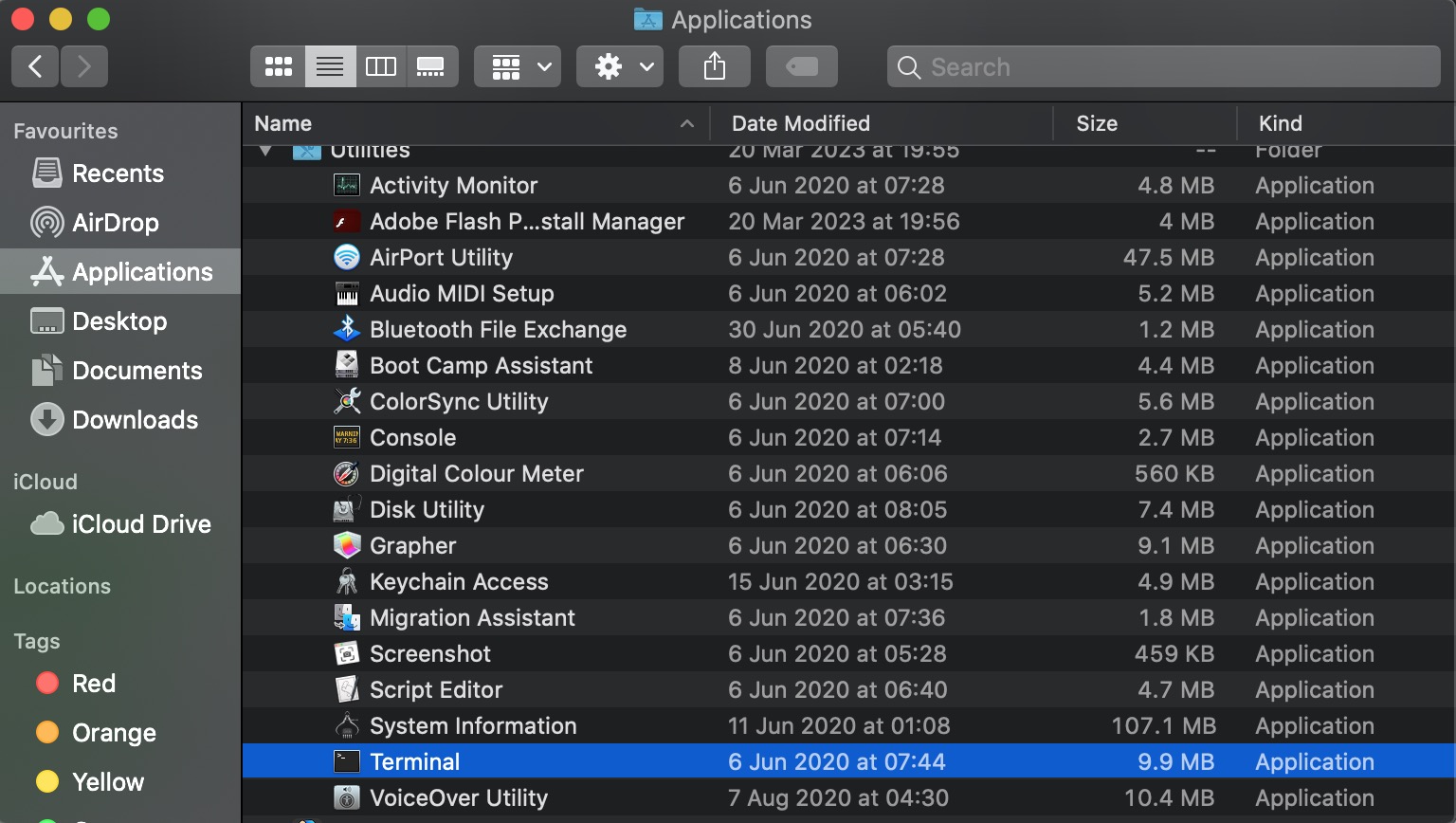
Task: Go back with the left arrow button
Action: [35, 66]
